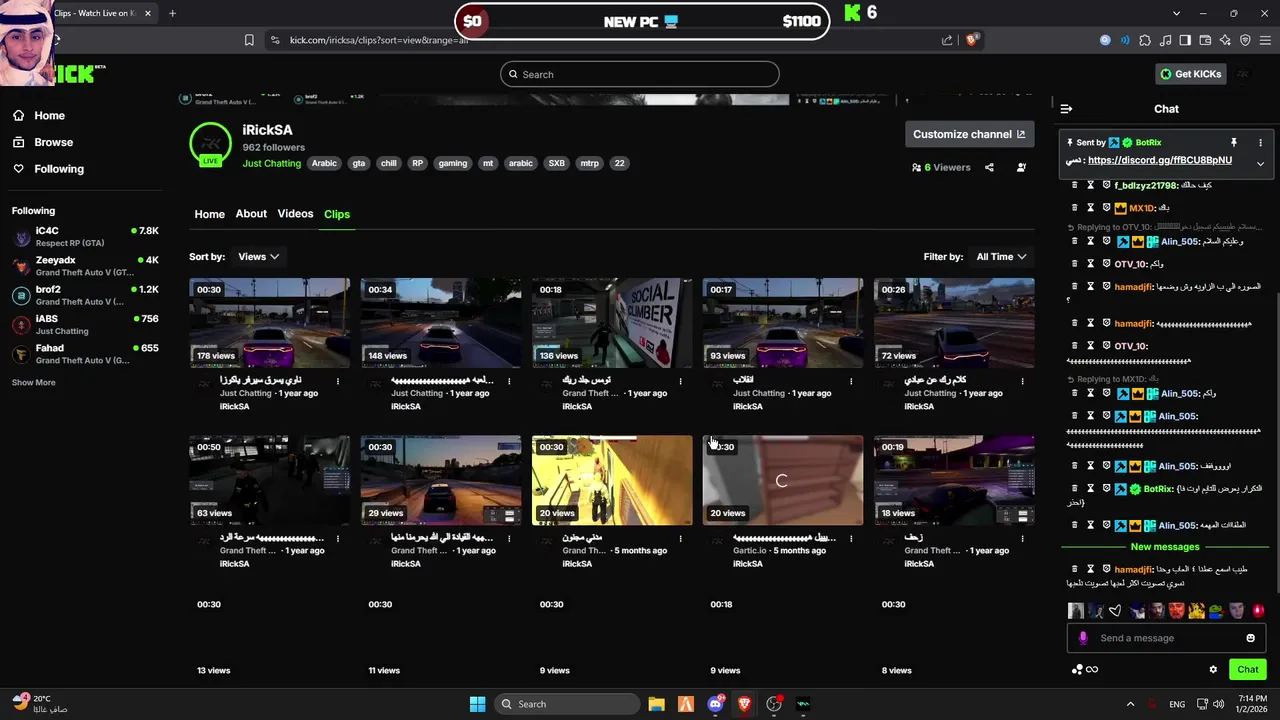Click the gta tag chip
Viewport: 1280px width, 720px height.
pyautogui.click(x=358, y=164)
